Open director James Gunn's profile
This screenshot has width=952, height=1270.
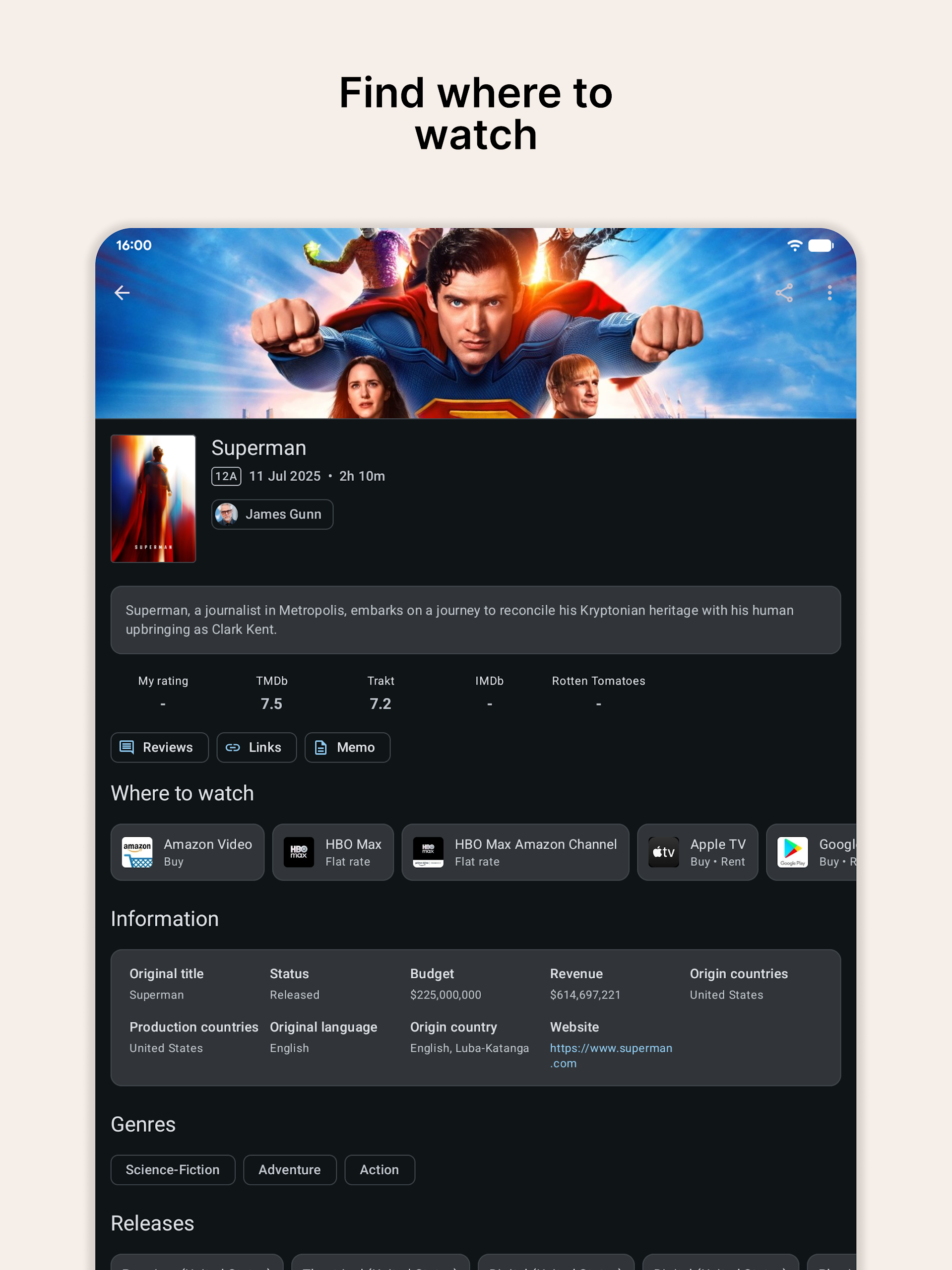[x=272, y=514]
